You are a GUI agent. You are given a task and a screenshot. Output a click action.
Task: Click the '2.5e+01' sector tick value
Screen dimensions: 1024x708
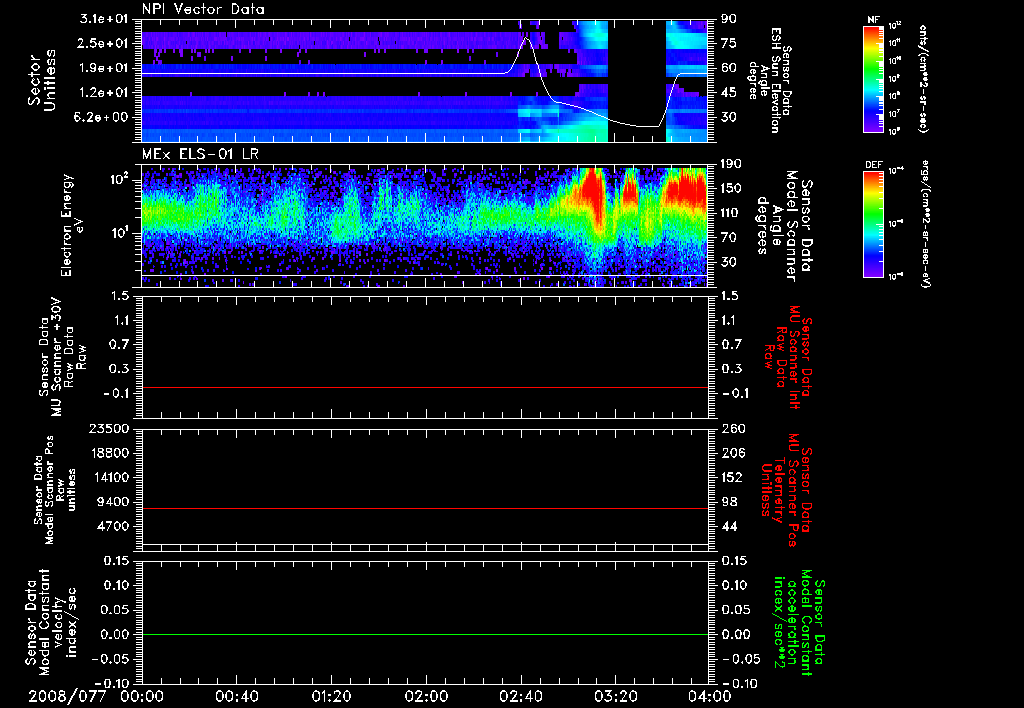pos(104,43)
